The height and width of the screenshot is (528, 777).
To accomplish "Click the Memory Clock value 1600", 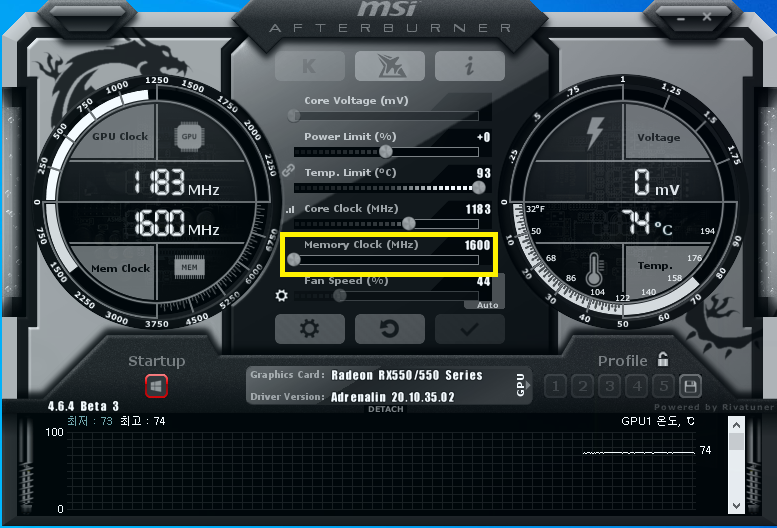I will 477,245.
